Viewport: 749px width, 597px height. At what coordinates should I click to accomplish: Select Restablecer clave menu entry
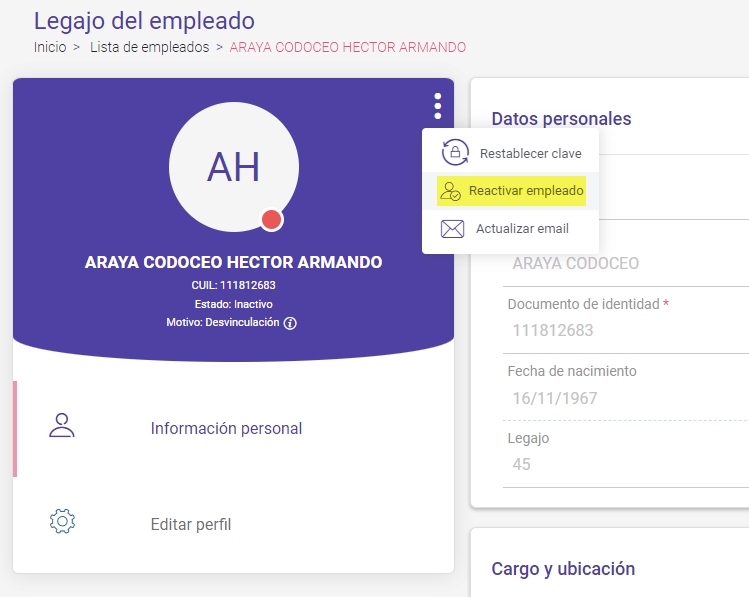click(x=510, y=153)
